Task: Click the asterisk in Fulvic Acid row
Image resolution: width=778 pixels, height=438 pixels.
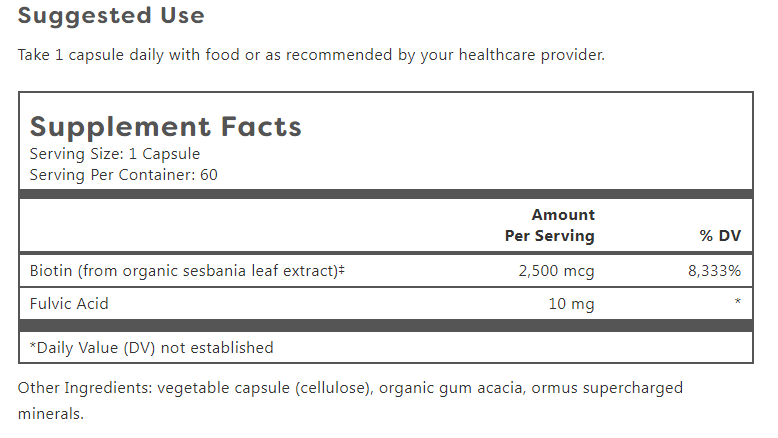Action: (x=738, y=301)
